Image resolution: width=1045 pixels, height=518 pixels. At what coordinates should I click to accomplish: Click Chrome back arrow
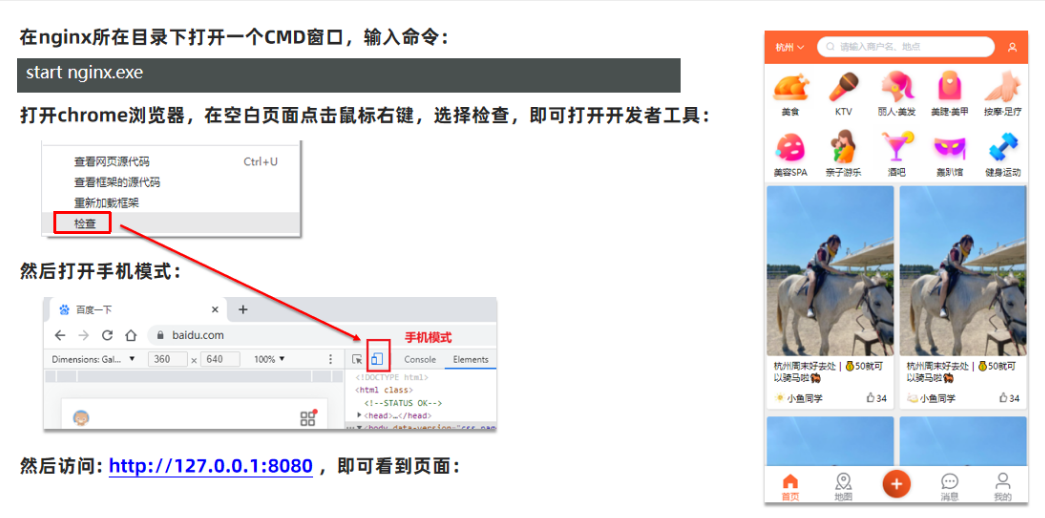[60, 335]
